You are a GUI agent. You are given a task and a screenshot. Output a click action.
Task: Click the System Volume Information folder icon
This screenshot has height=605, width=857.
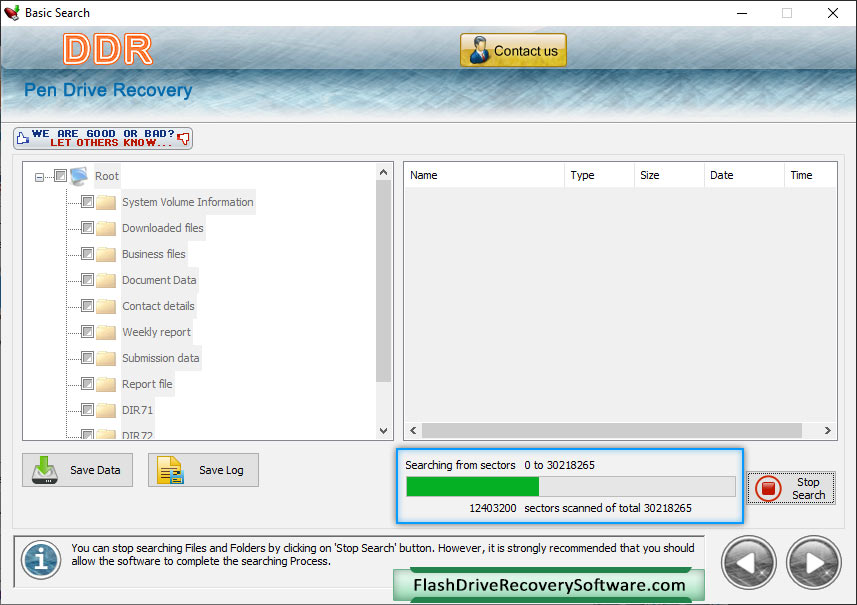pyautogui.click(x=106, y=202)
